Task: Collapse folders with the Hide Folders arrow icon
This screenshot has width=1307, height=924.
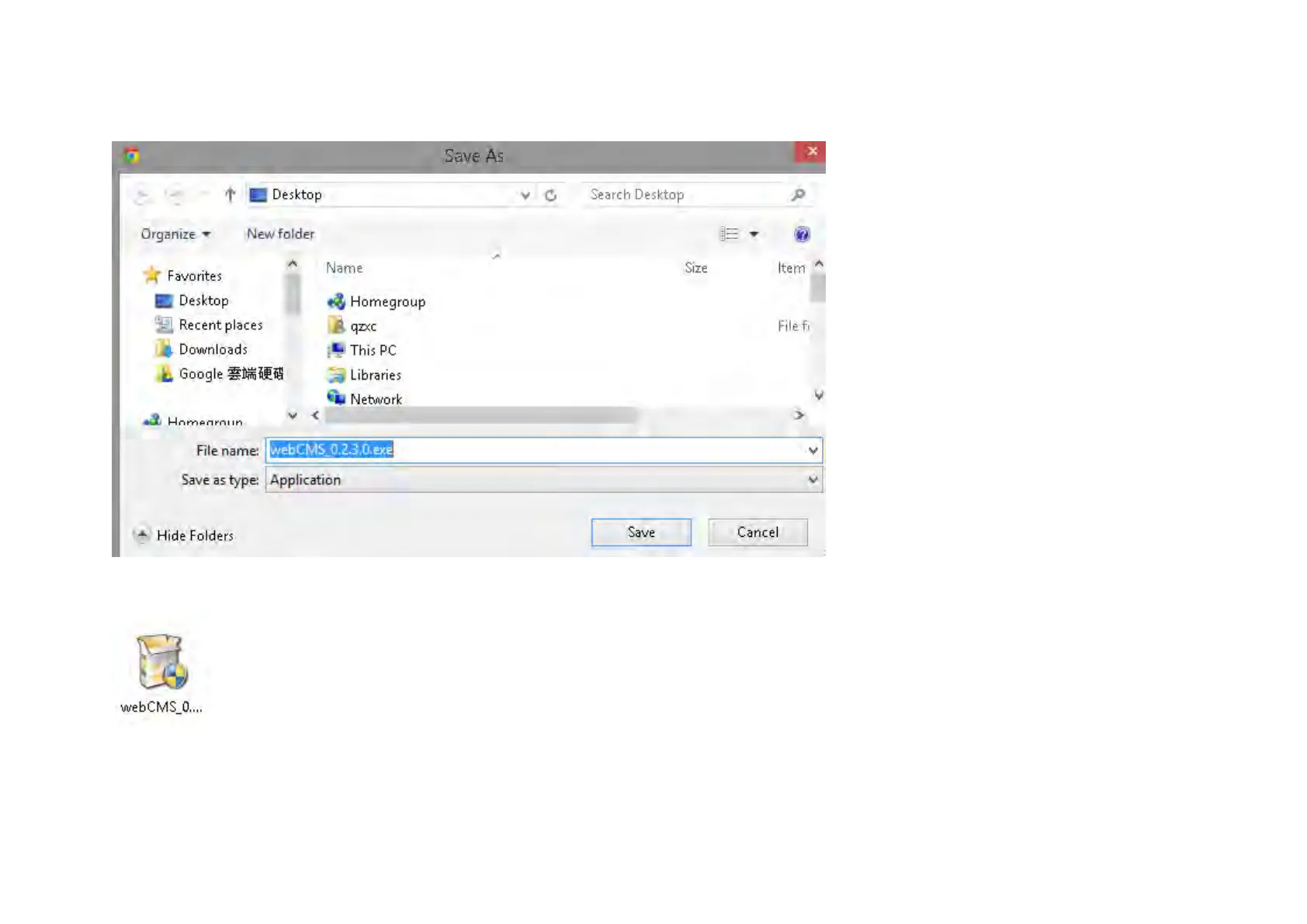Action: pyautogui.click(x=142, y=535)
